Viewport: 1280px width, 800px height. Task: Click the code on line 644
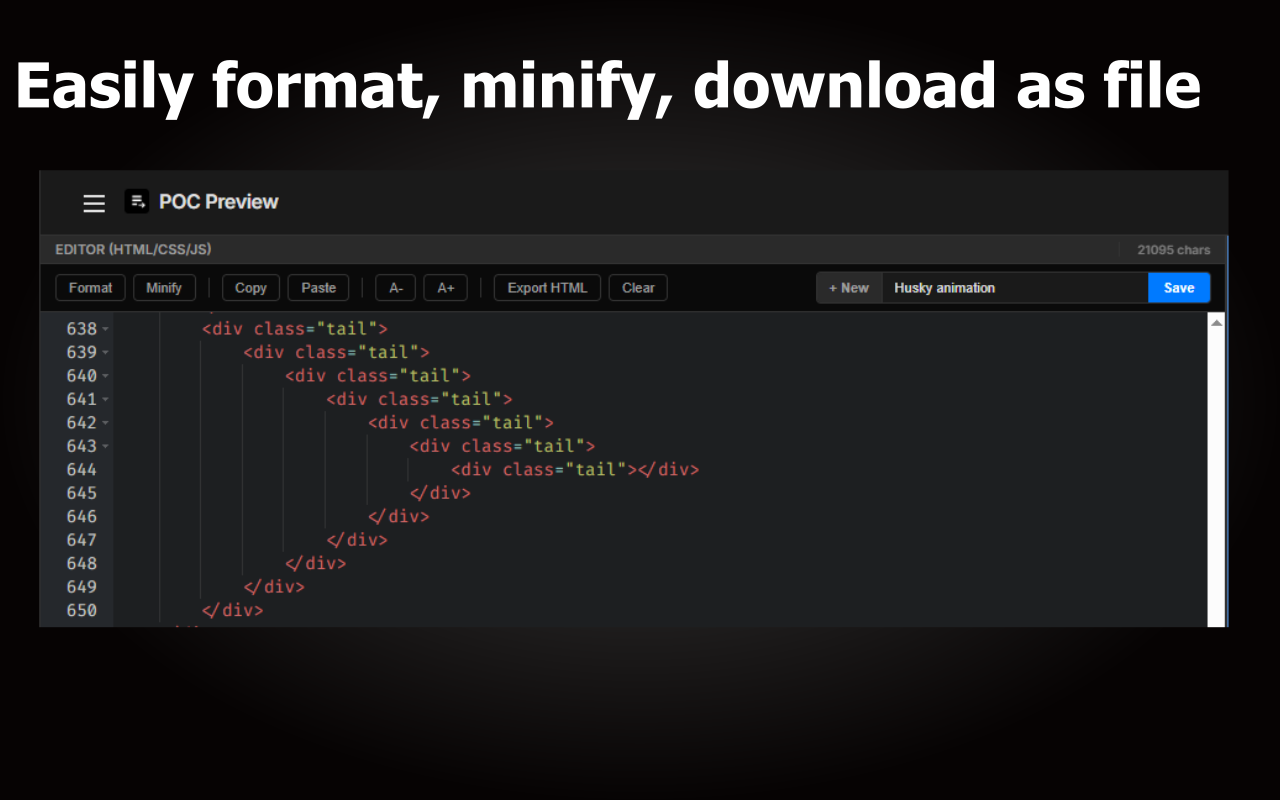point(575,469)
